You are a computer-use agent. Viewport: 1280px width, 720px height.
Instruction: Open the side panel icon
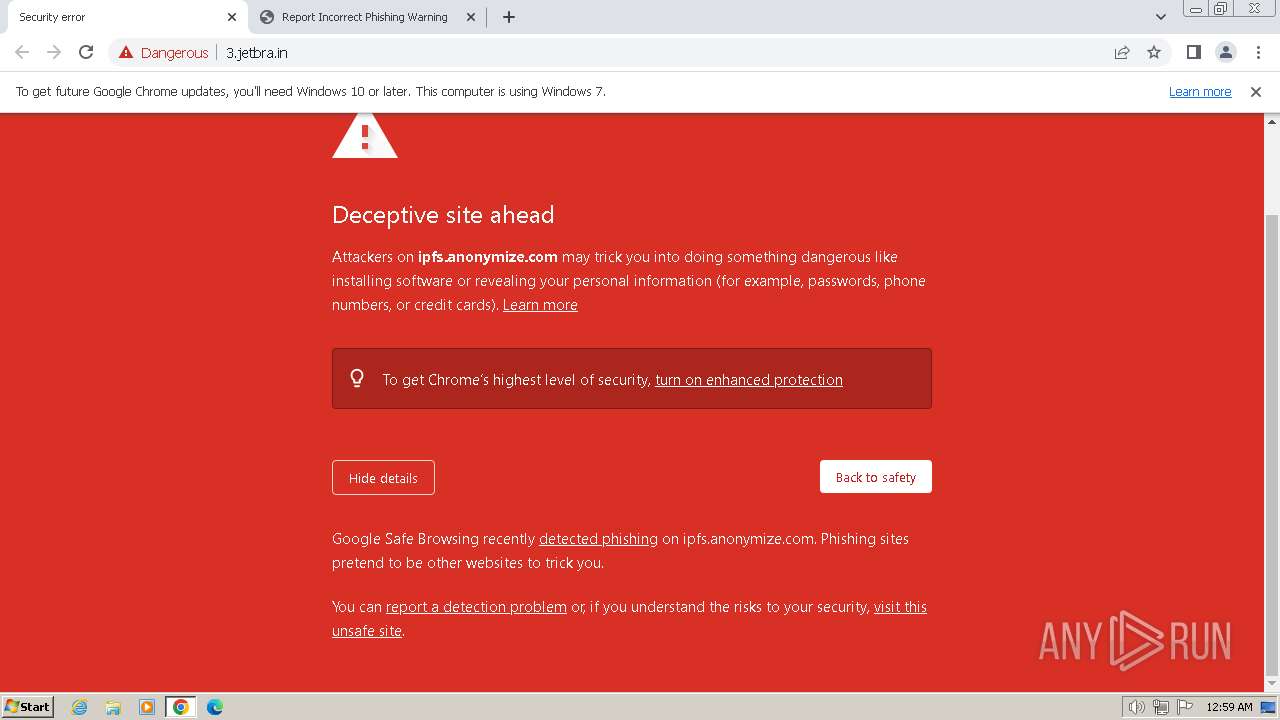1193,52
